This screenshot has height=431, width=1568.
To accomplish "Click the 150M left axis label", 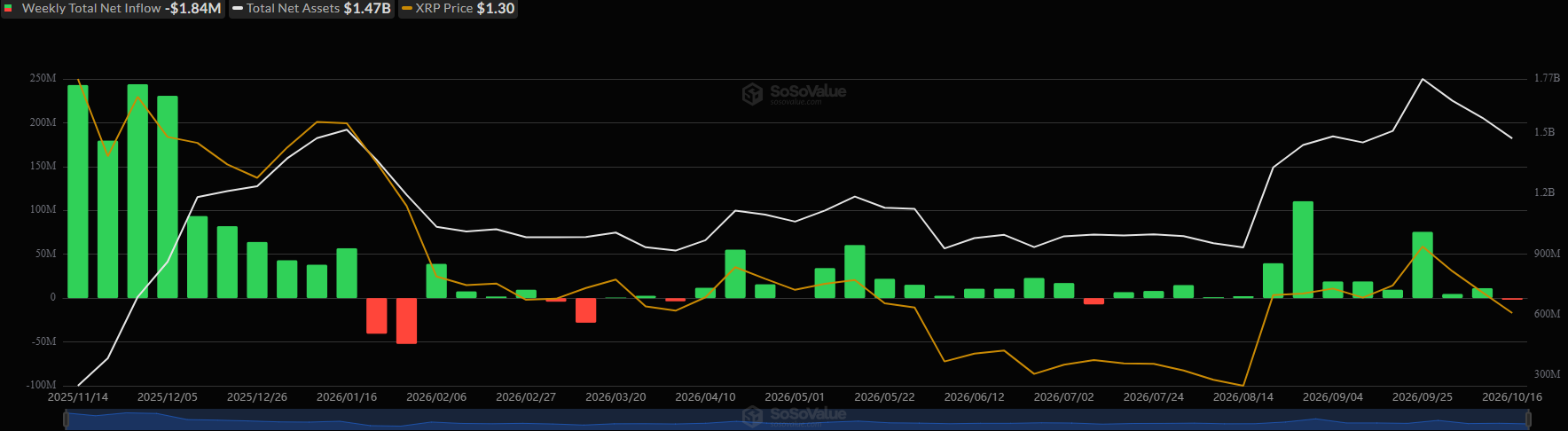I will pyautogui.click(x=43, y=166).
